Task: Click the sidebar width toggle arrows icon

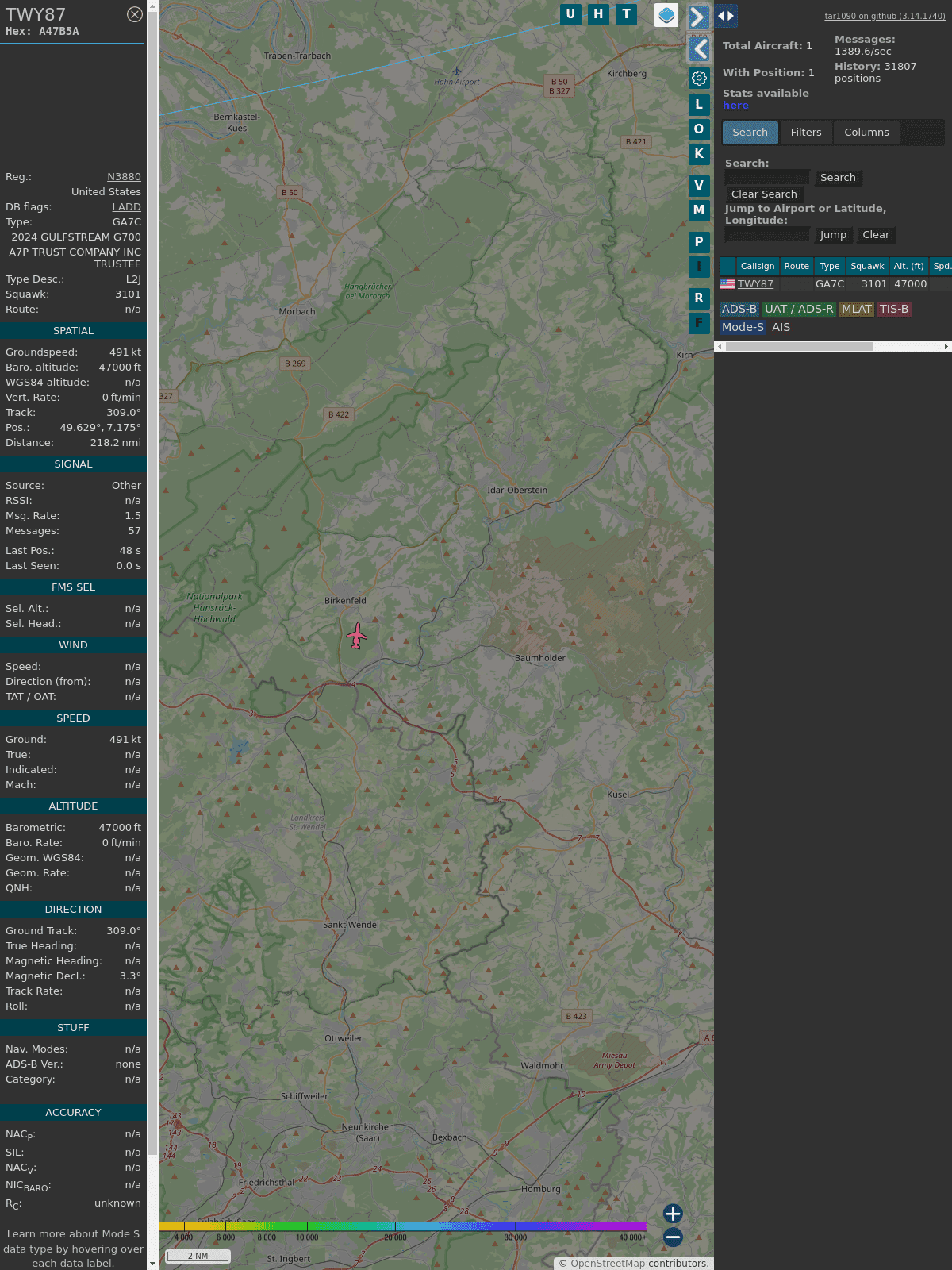Action: pyautogui.click(x=725, y=16)
